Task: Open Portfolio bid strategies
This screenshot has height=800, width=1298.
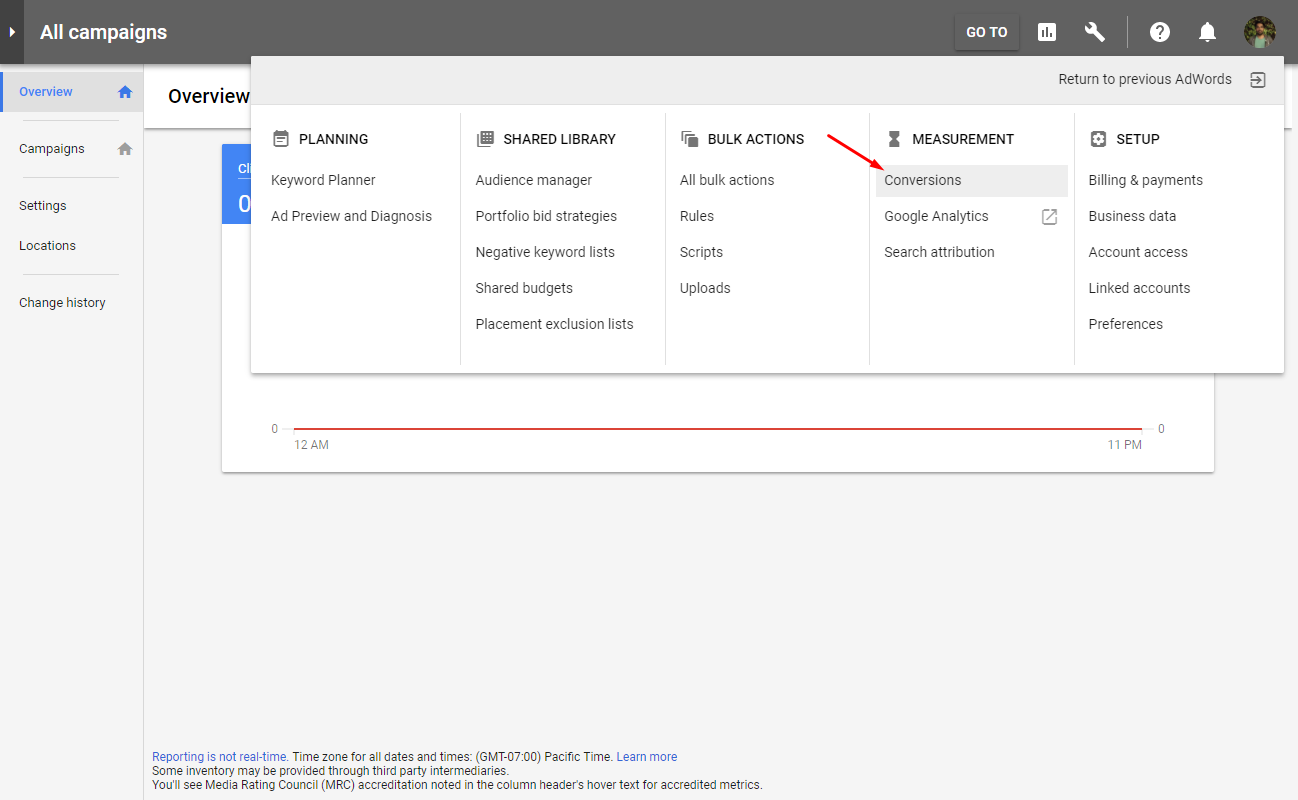Action: coord(546,216)
